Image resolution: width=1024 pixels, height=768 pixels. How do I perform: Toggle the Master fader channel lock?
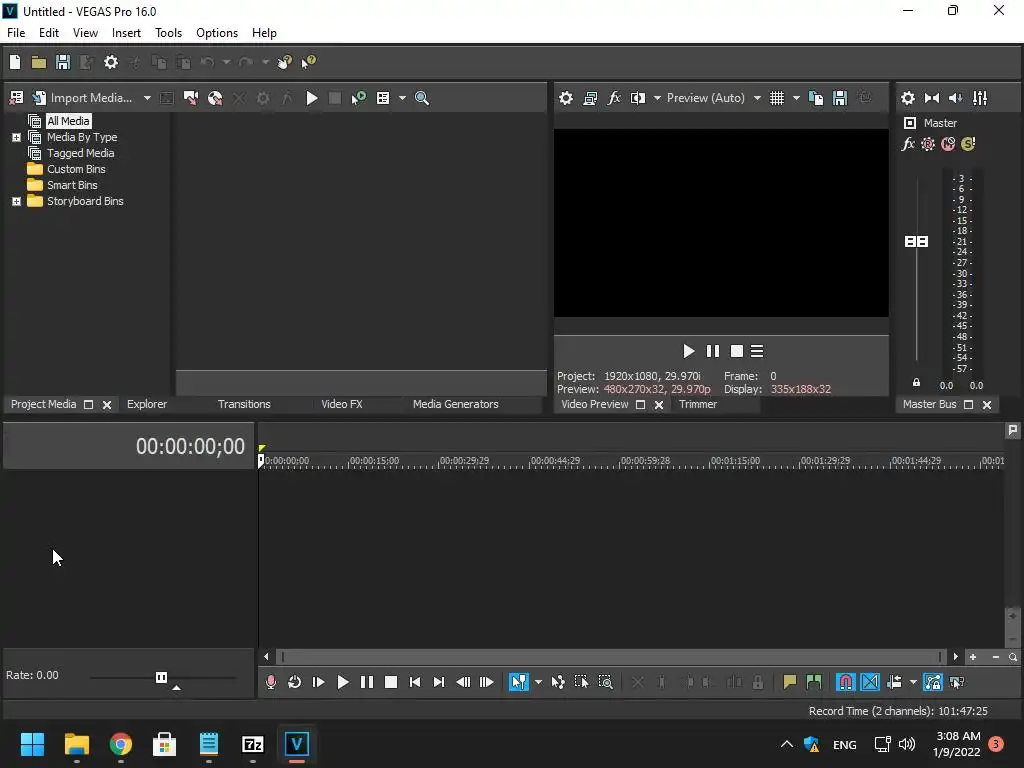[916, 383]
